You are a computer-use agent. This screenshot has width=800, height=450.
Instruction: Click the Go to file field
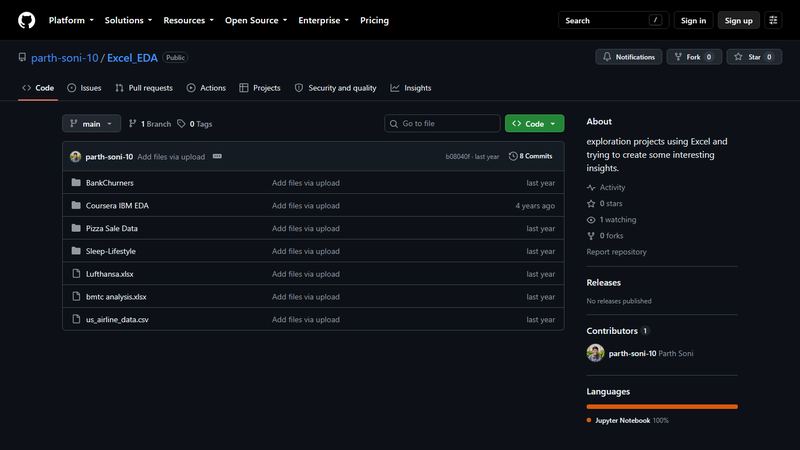[442, 123]
